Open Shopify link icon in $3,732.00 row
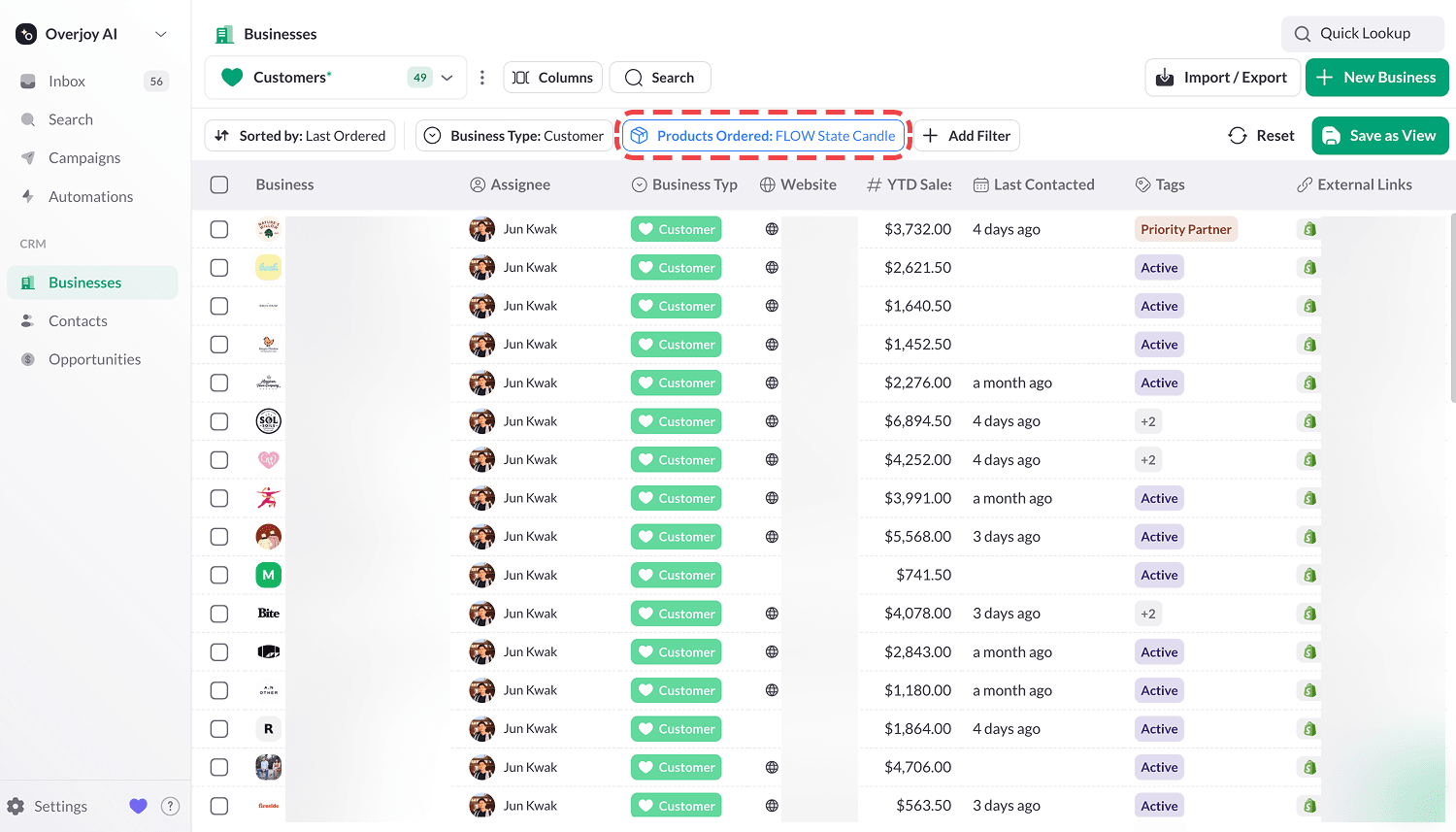 pos(1309,229)
